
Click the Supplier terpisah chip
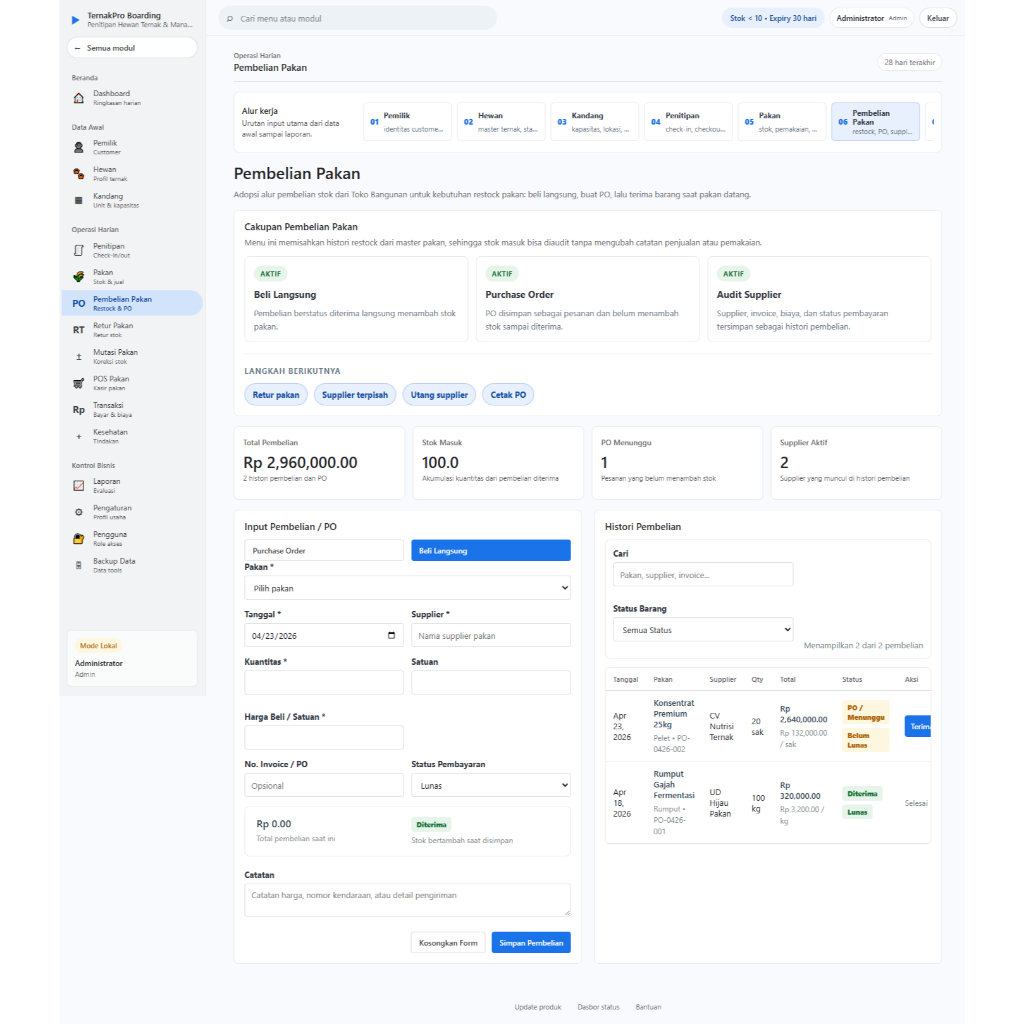point(355,394)
